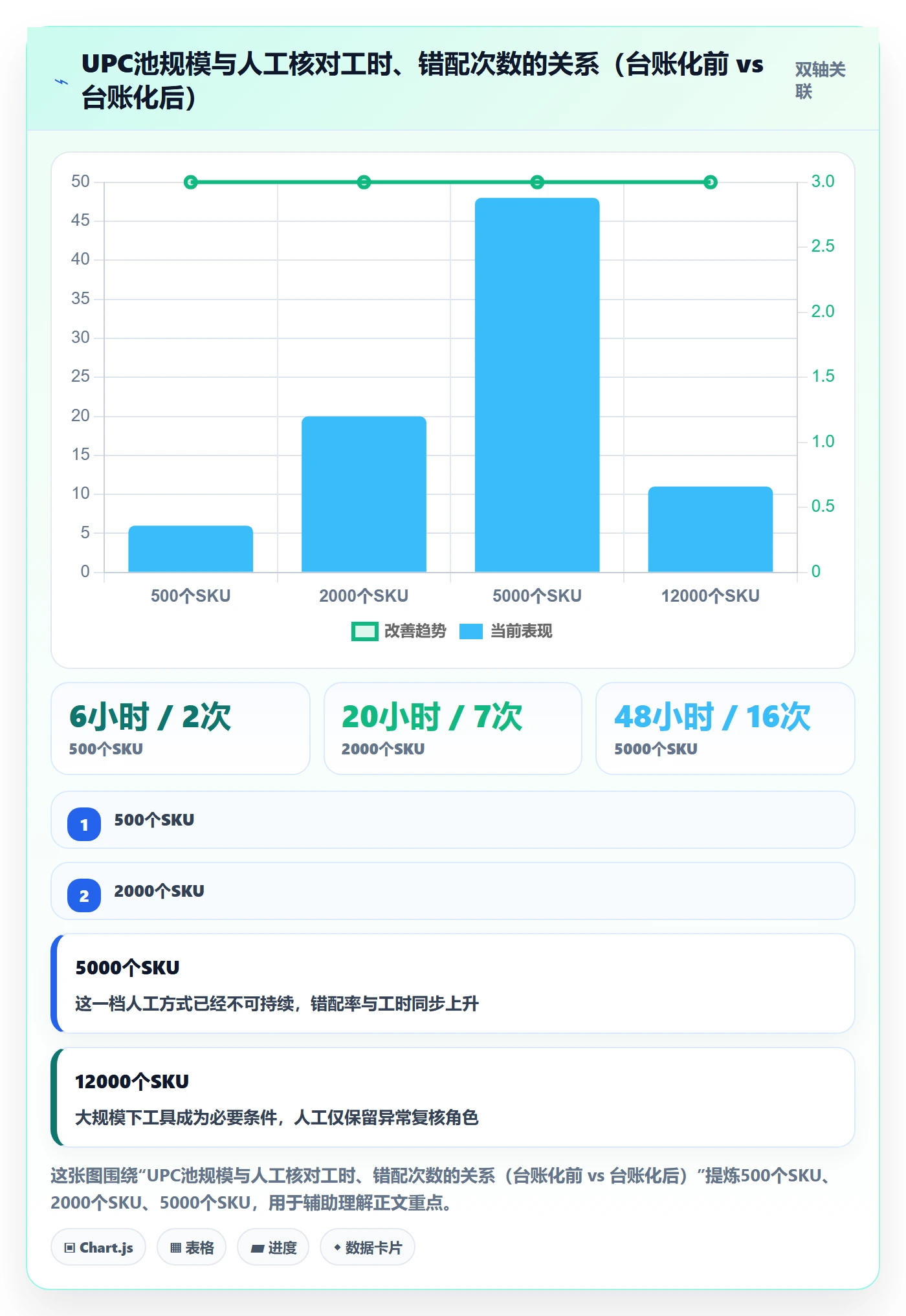Screen dimensions: 906x1316
Task: Click the 表格 tag
Action: click(x=192, y=1247)
